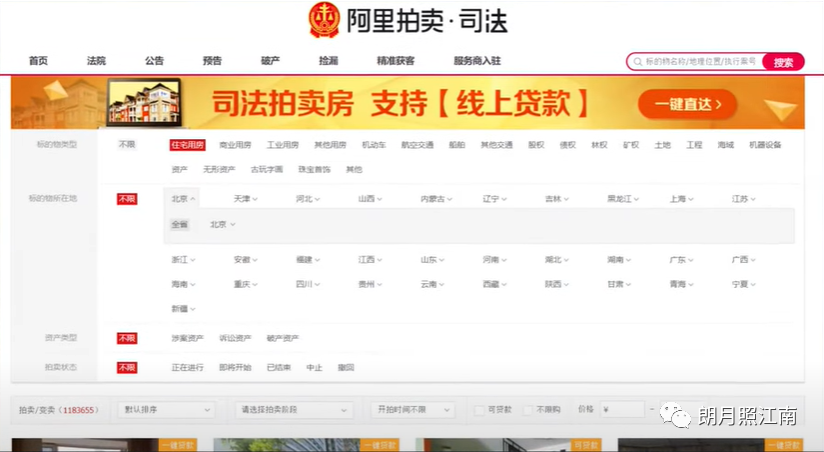Open the 开拍时间不限 dropdown
The height and width of the screenshot is (452, 824).
click(413, 409)
